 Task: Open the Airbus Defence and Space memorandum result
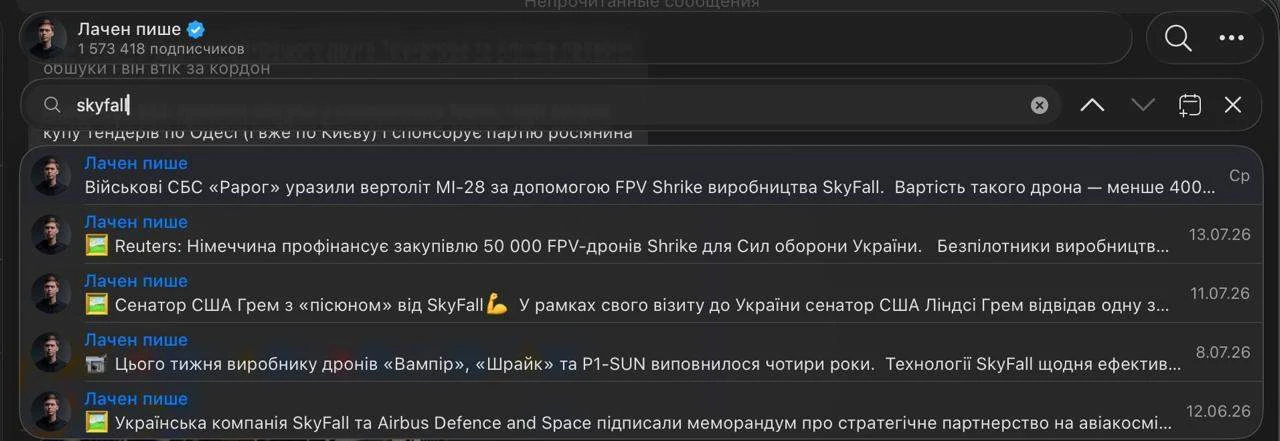640,411
